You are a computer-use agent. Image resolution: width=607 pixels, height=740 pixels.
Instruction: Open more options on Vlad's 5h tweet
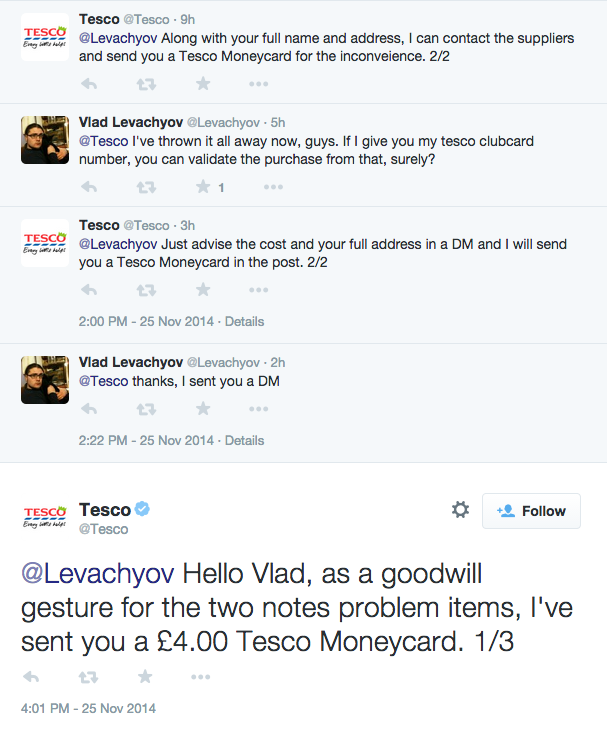[x=273, y=187]
